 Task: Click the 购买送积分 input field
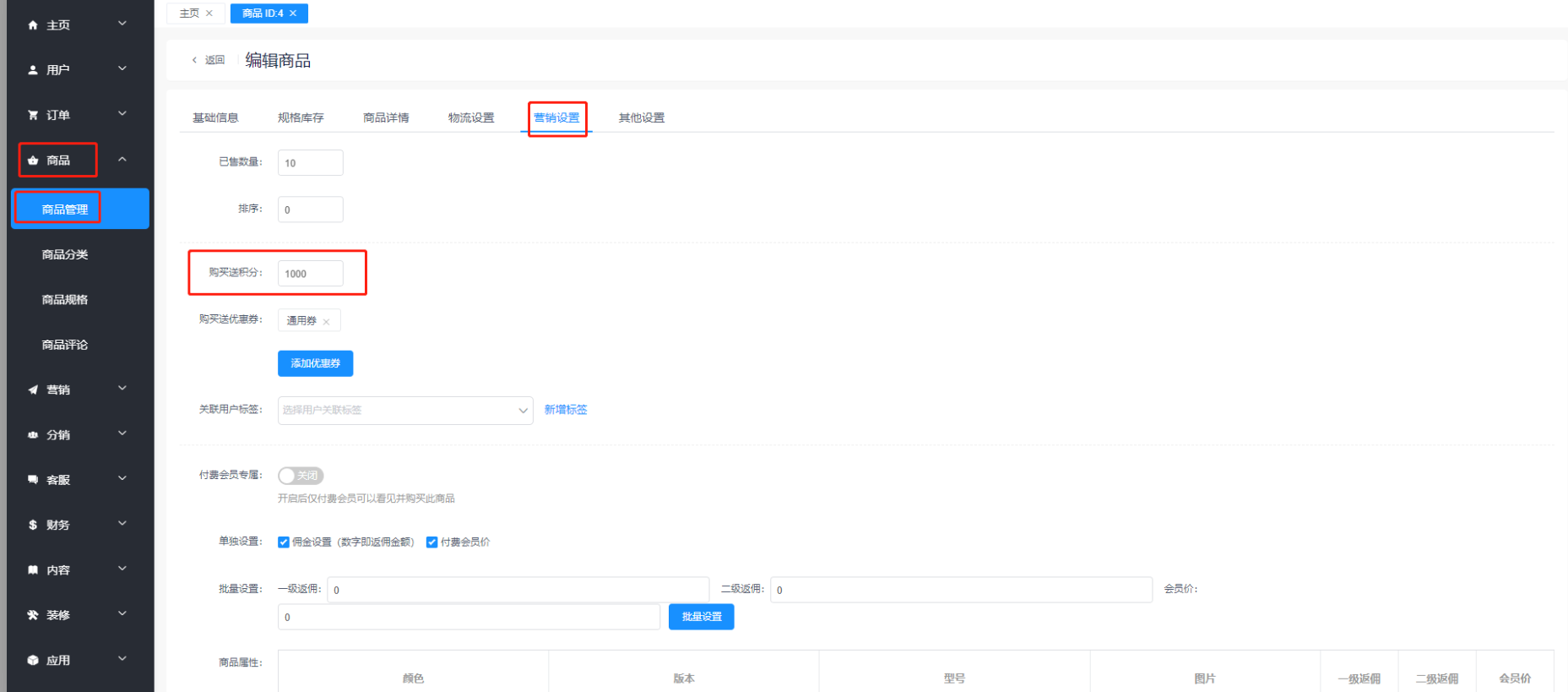[310, 274]
